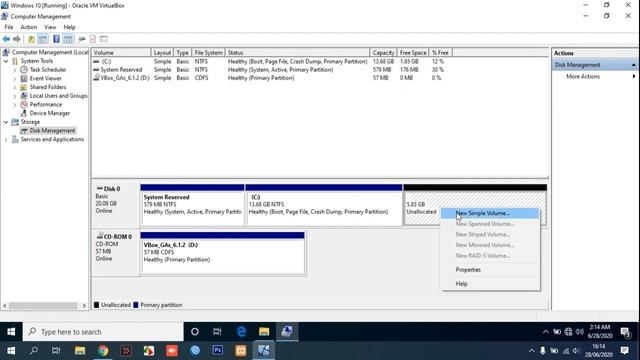Click More Actions in Actions pane

pyautogui.click(x=583, y=76)
